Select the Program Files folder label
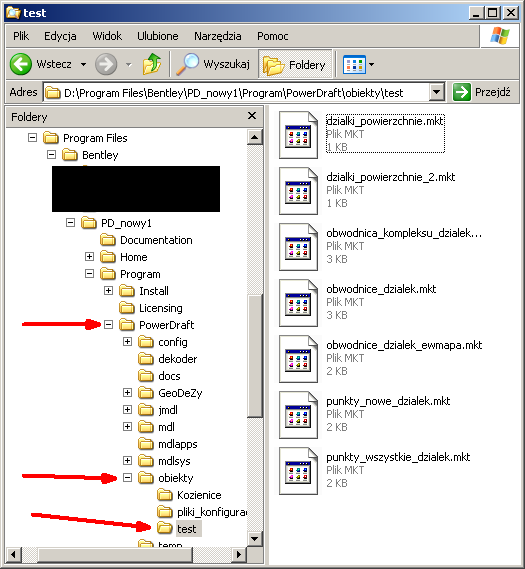Viewport: 525px width, 569px height. point(95,138)
